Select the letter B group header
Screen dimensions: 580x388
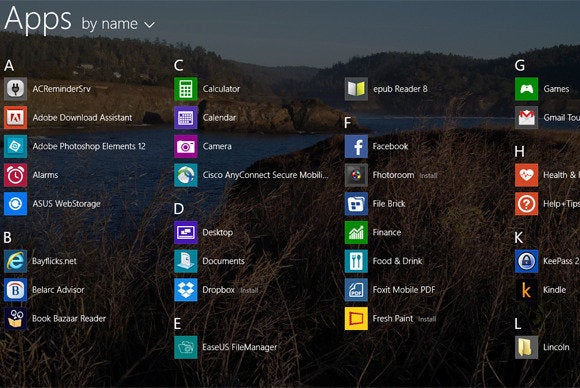(7, 237)
